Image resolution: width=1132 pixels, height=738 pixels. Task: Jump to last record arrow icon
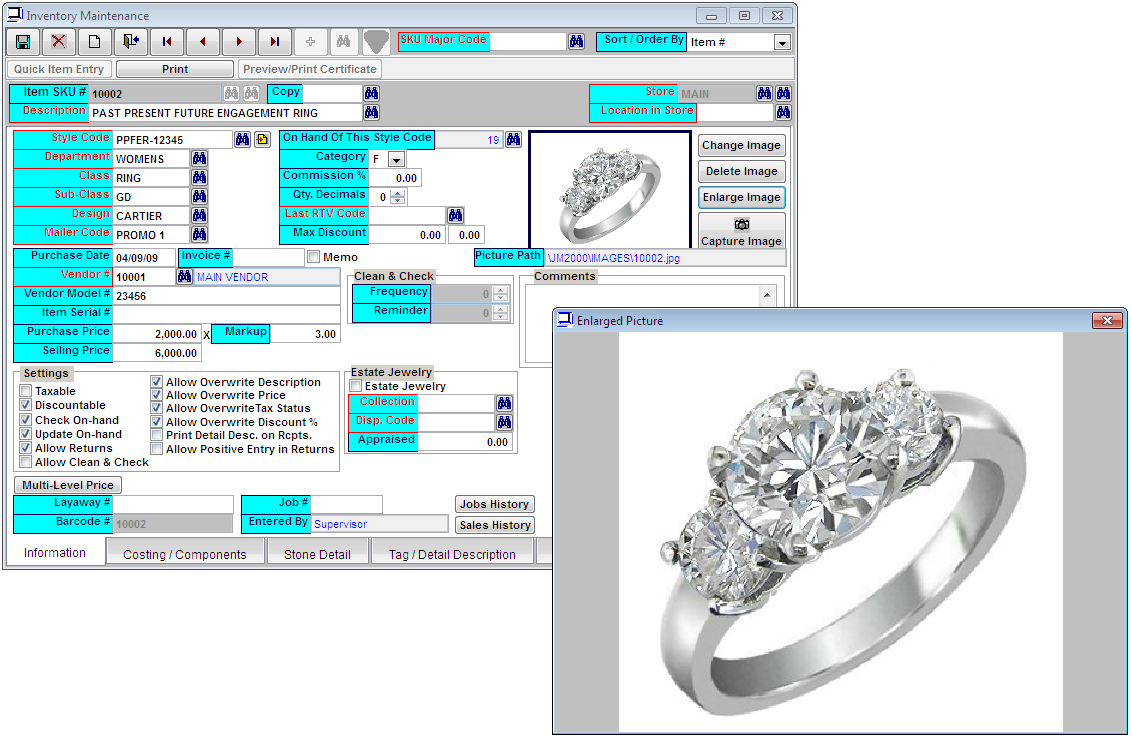[x=275, y=42]
